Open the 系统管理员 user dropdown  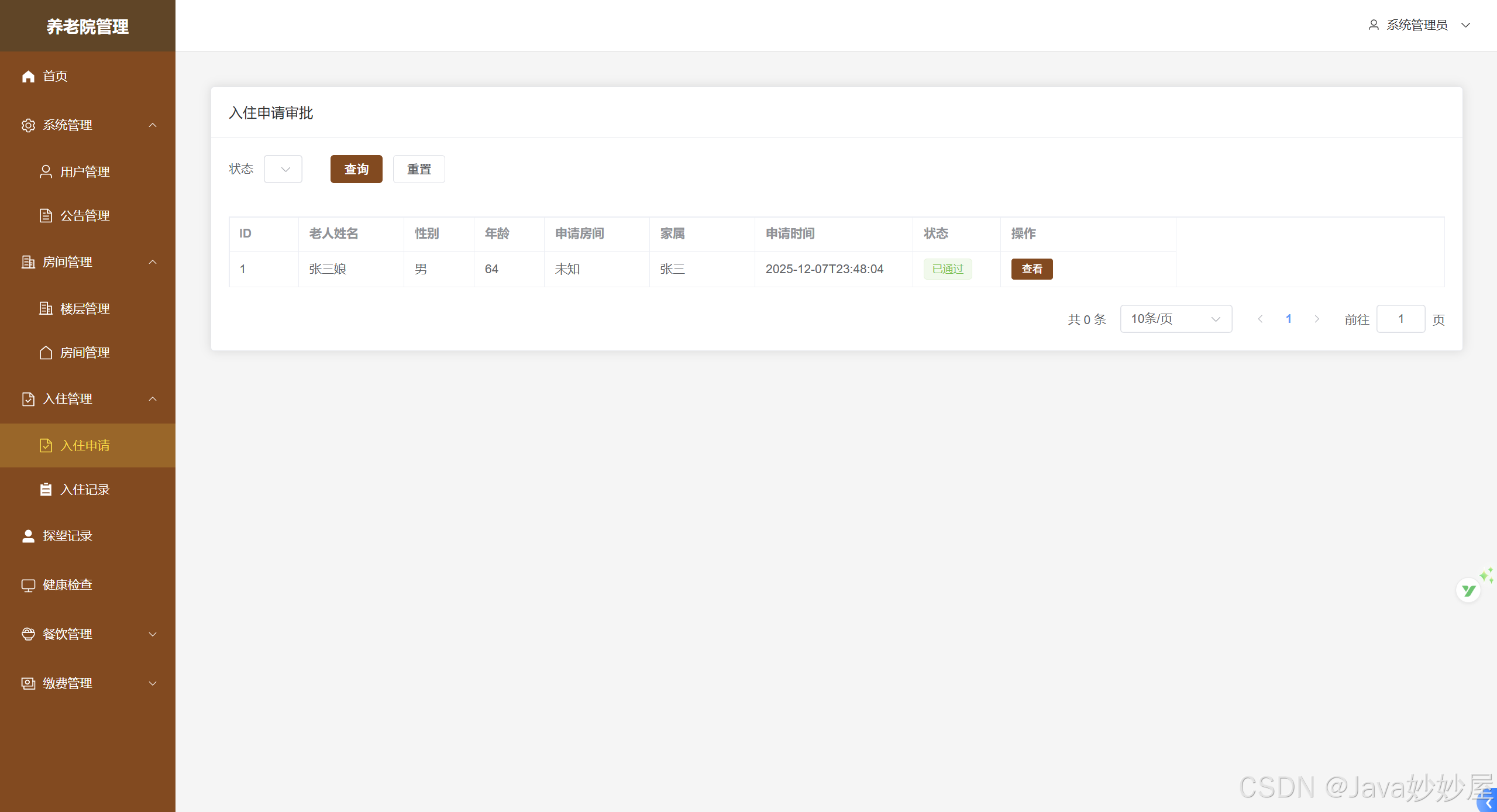(x=1419, y=25)
